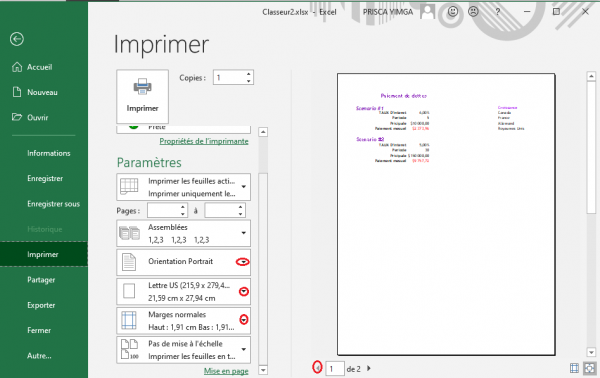
Task: Click the print preview page thumbnail
Action: [446, 214]
